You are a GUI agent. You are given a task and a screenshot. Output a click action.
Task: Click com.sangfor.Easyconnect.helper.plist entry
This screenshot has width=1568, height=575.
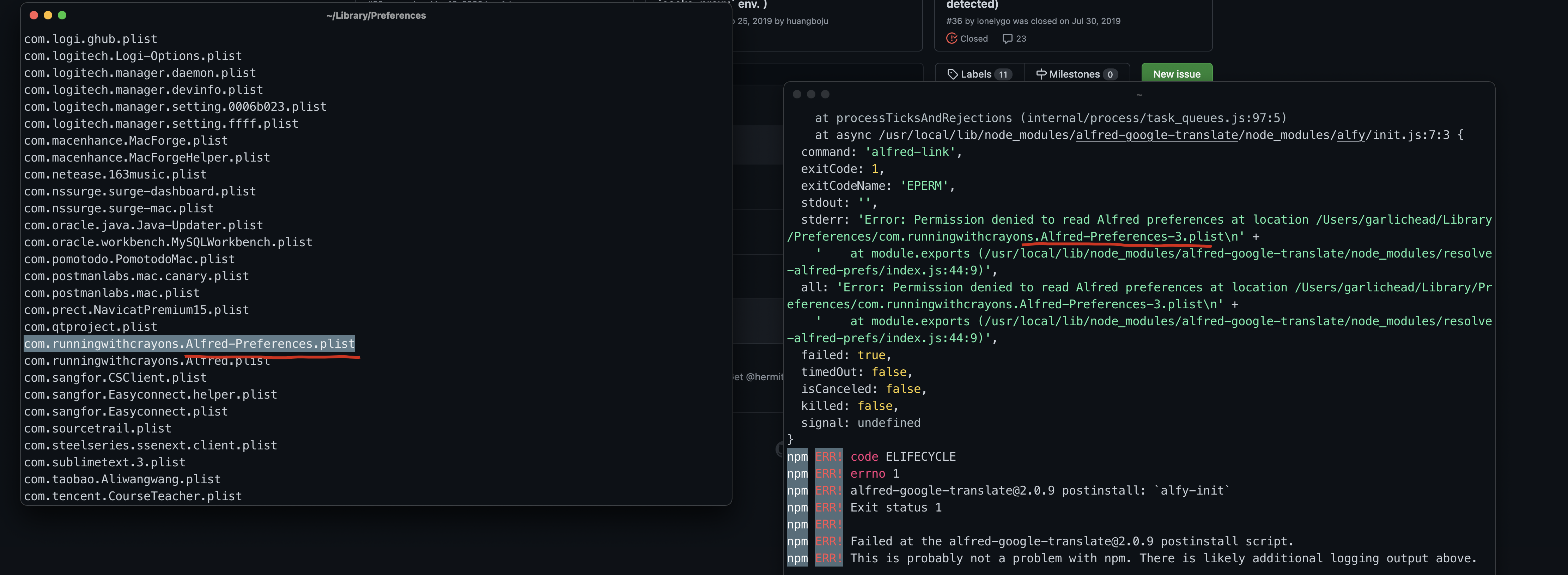(x=150, y=395)
